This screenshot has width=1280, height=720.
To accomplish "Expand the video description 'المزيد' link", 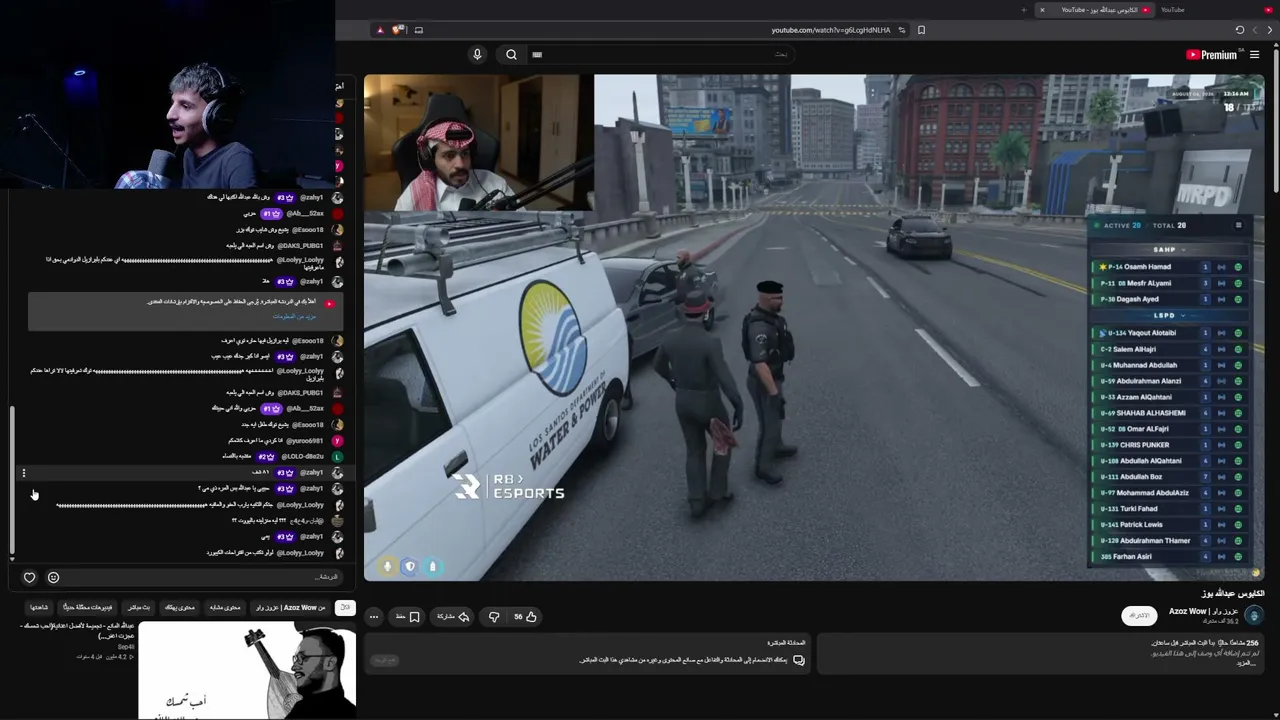I will [x=1245, y=663].
